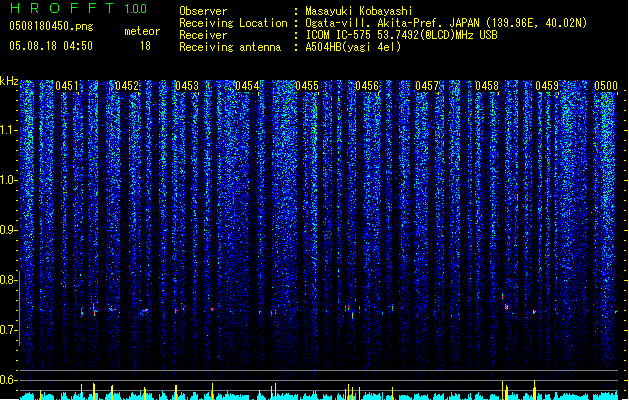Image resolution: width=629 pixels, height=400 pixels.
Task: Click the 0500 time marker
Action: click(x=606, y=86)
